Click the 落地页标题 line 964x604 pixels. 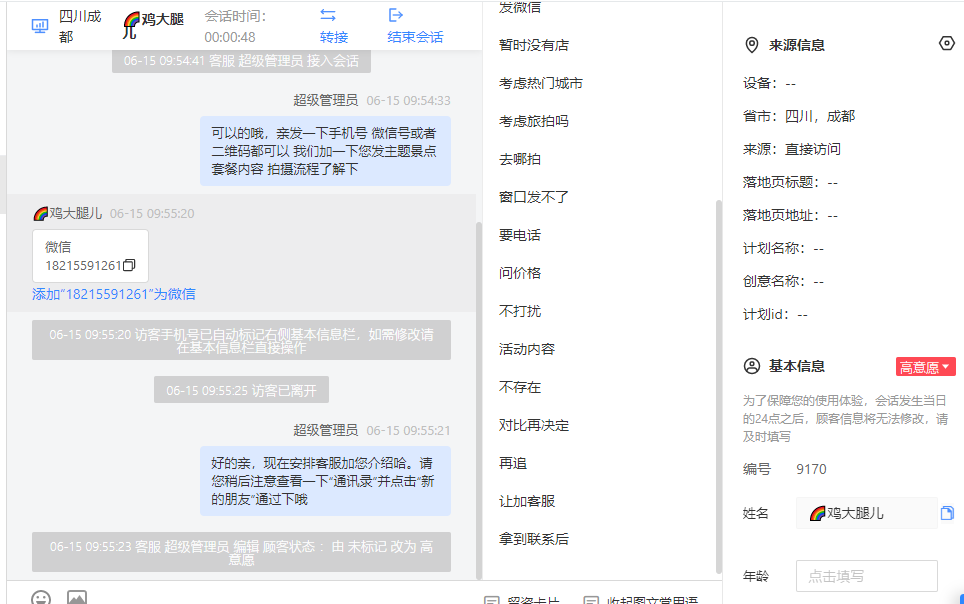pos(790,182)
